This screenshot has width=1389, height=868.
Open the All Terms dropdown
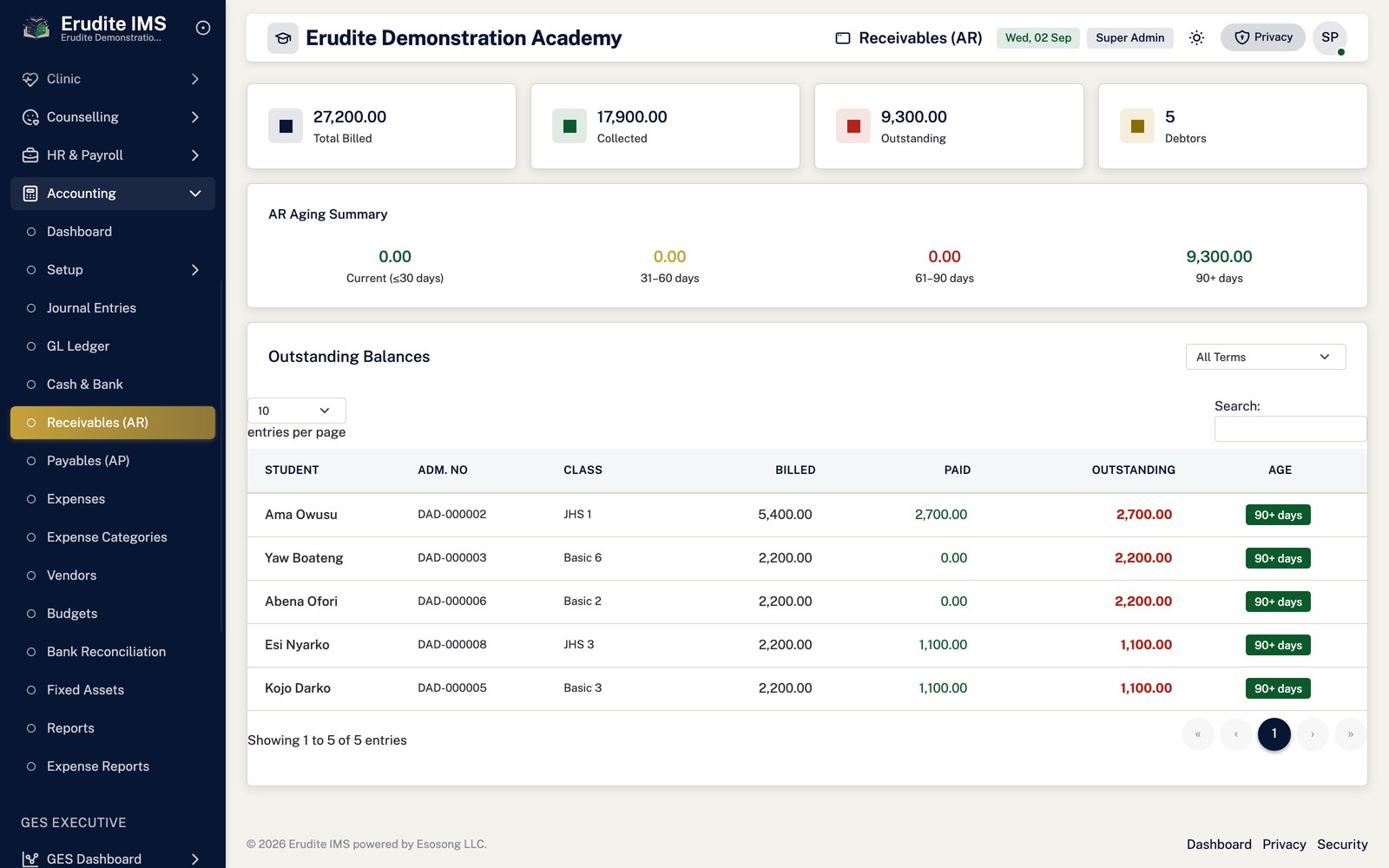tap(1266, 357)
